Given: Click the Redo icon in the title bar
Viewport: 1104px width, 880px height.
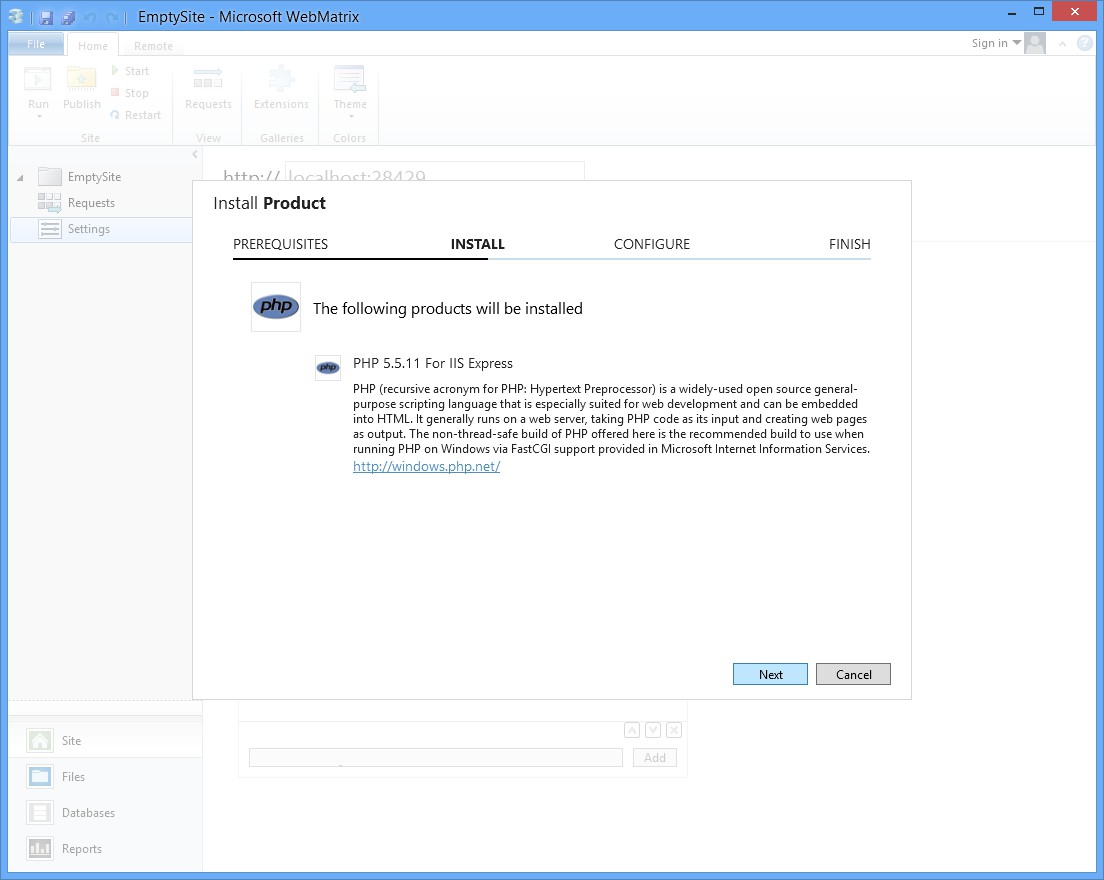Looking at the screenshot, I should [x=111, y=17].
